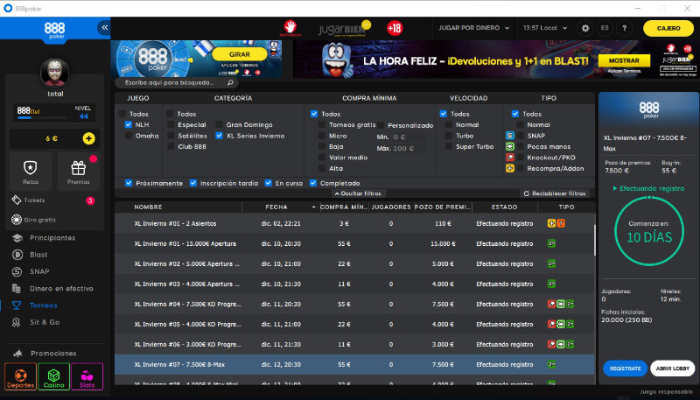Click the search magnifier icon
Screen dimensions: 700x400
click(230, 83)
